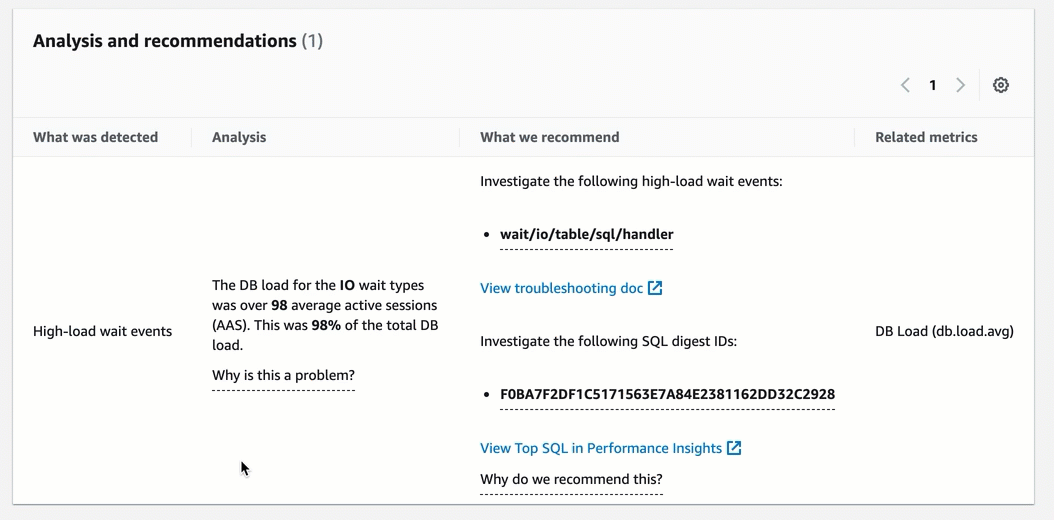The width and height of the screenshot is (1054, 520).
Task: Click external link icon beside Performance Insights
Action: coord(734,448)
